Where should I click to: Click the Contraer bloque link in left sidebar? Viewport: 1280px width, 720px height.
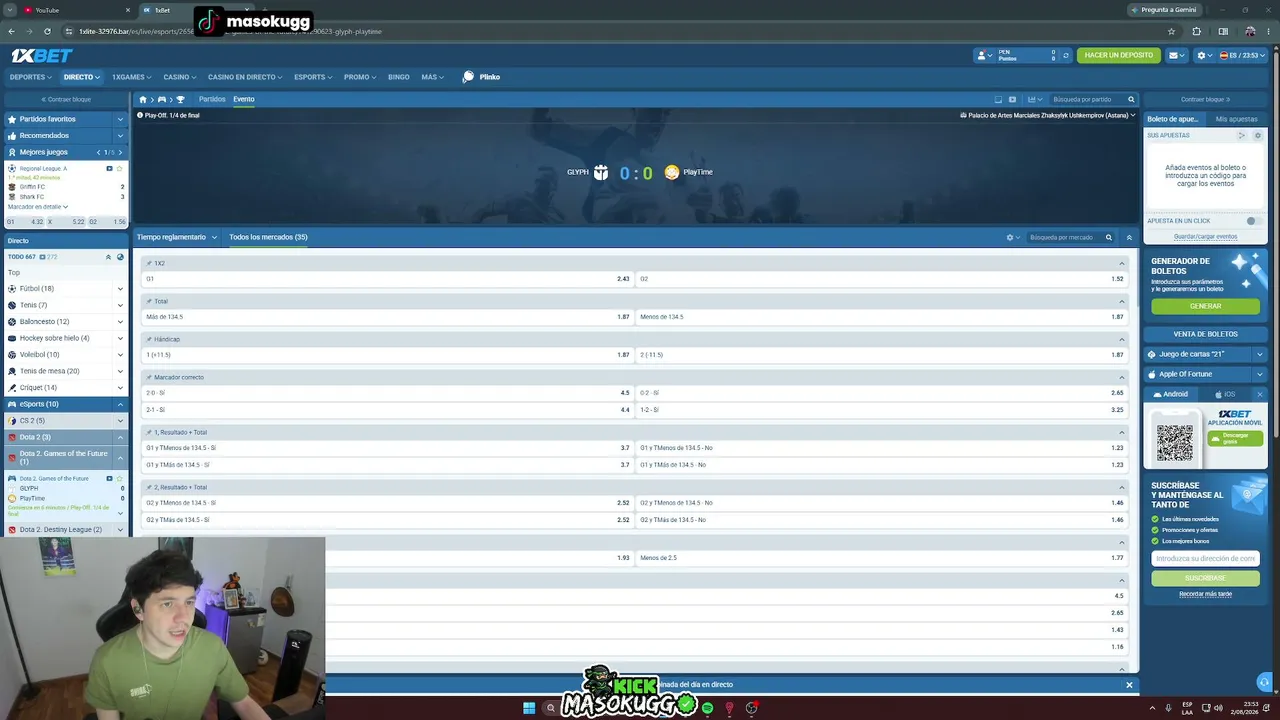pyautogui.click(x=66, y=100)
